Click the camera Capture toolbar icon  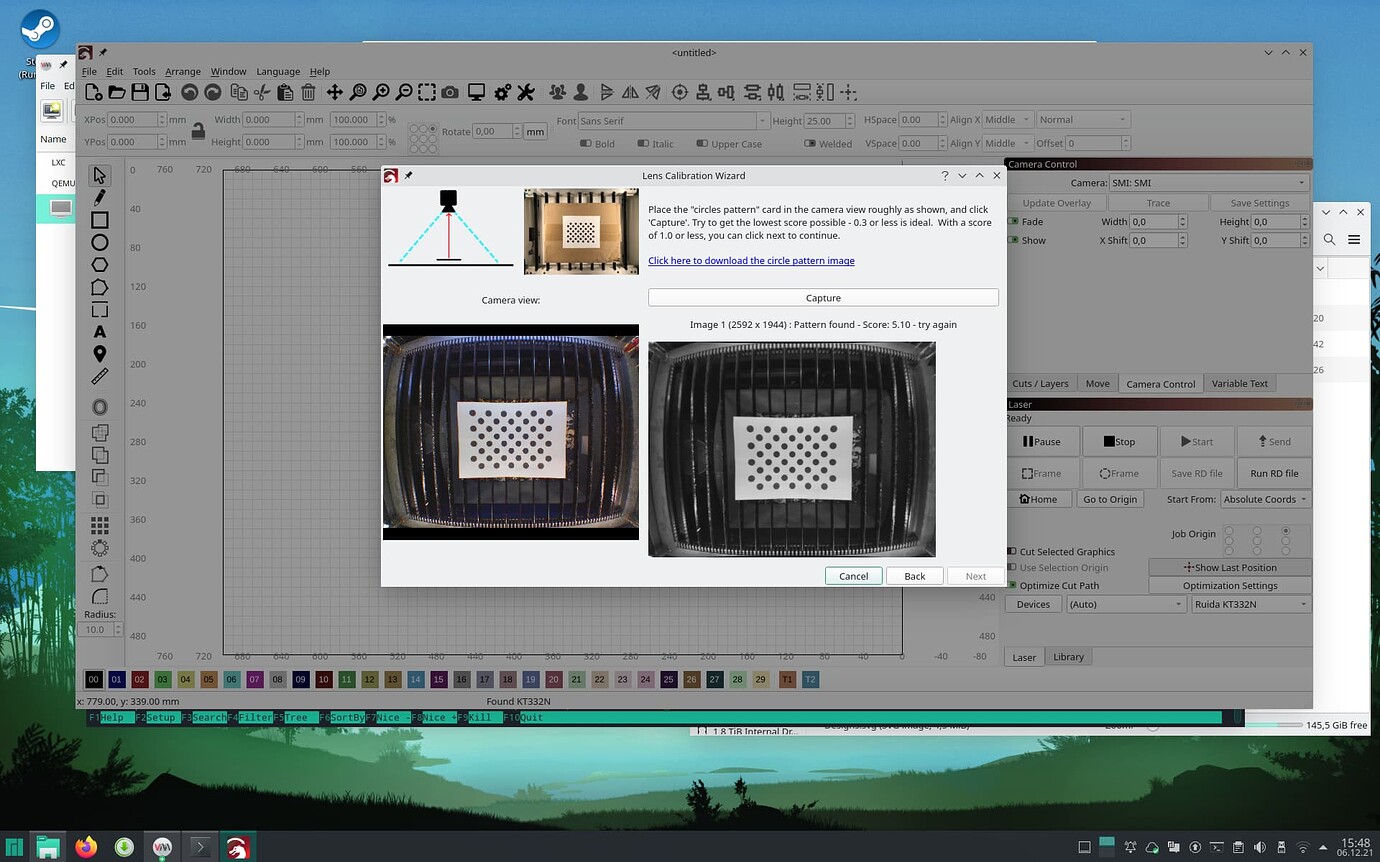pyautogui.click(x=451, y=92)
